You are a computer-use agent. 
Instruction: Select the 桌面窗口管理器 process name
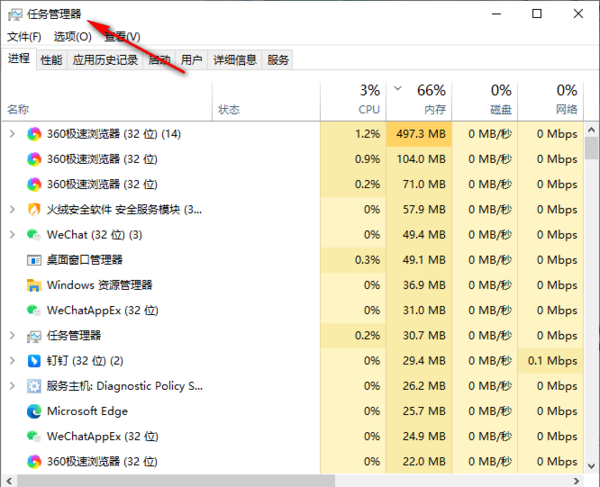(x=85, y=260)
